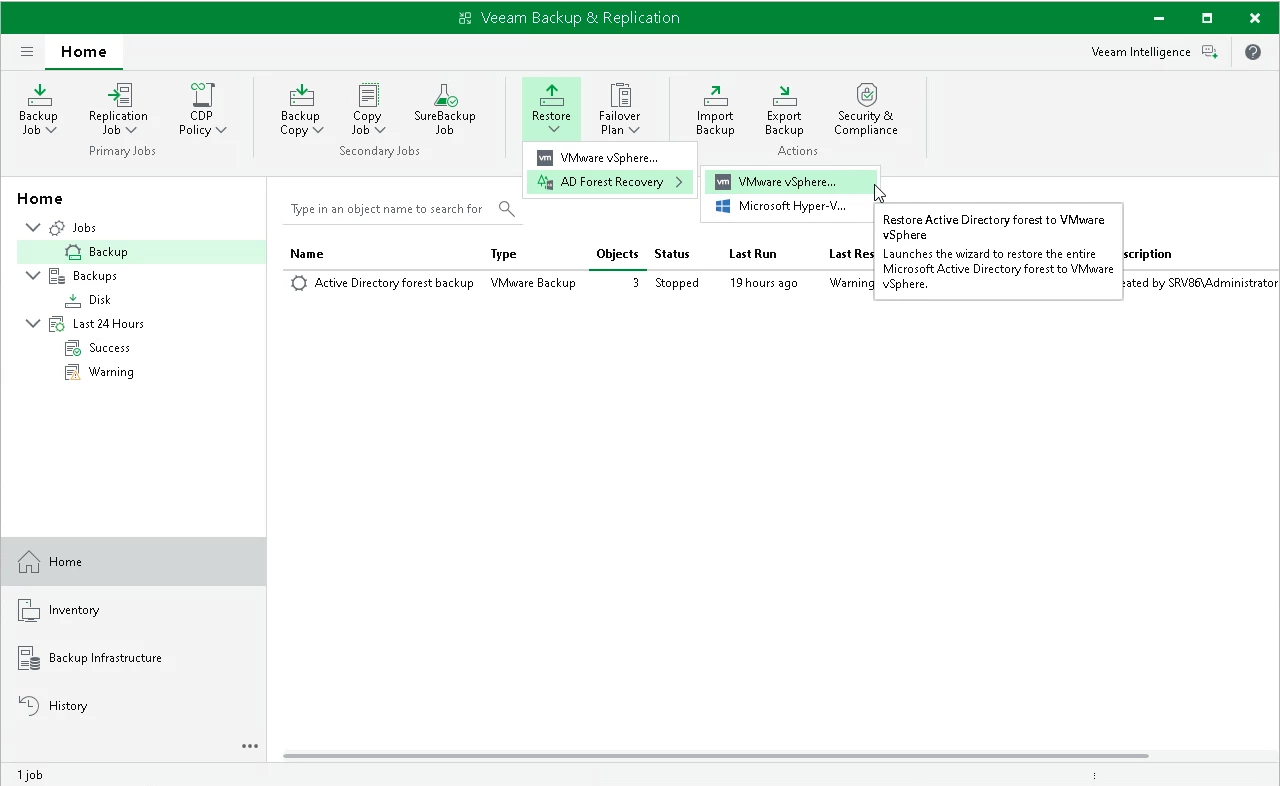Click the Disk node icon in tree
1280x786 pixels.
pyautogui.click(x=73, y=300)
